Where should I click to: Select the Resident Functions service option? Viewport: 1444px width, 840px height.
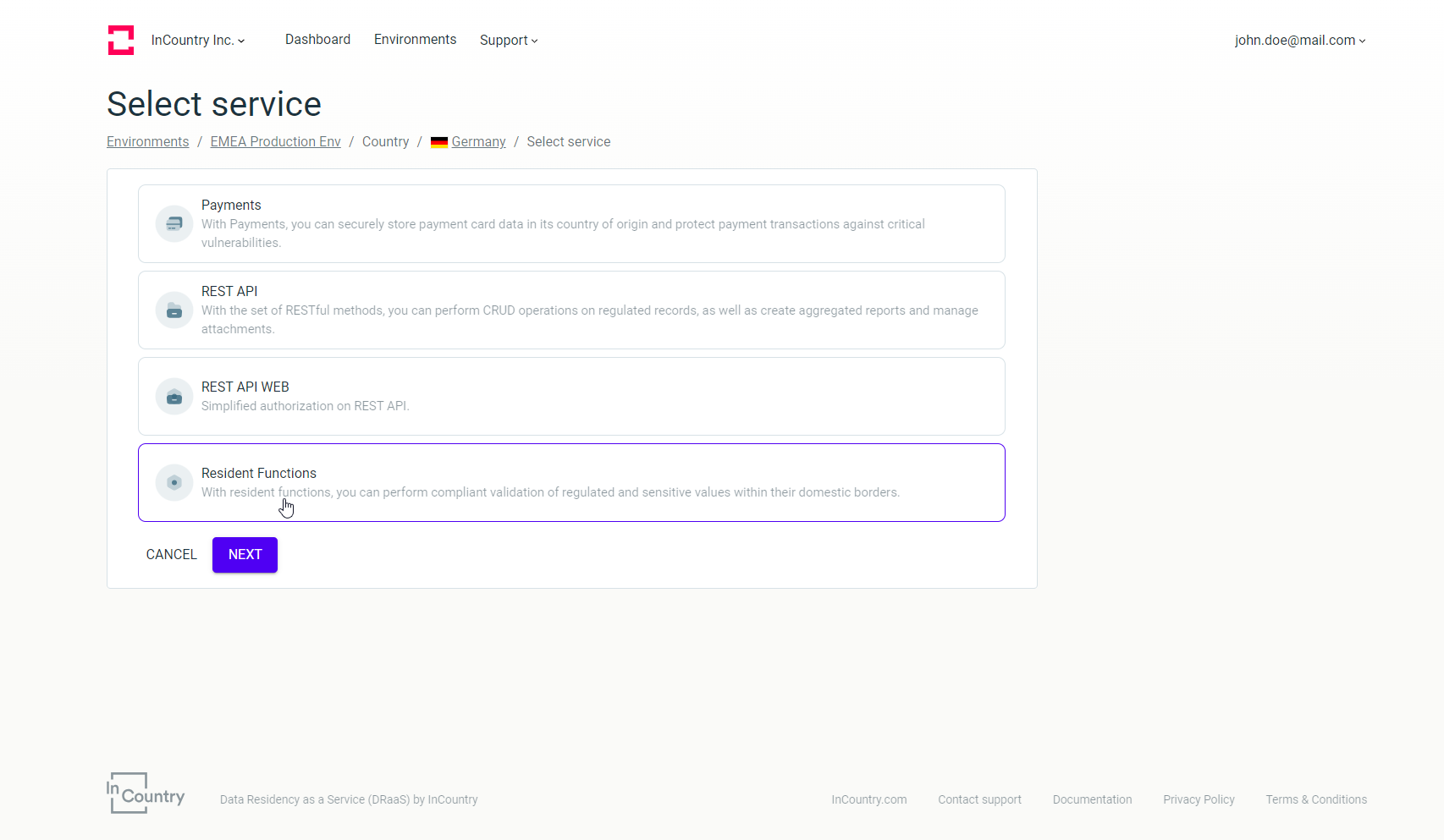pyautogui.click(x=571, y=482)
